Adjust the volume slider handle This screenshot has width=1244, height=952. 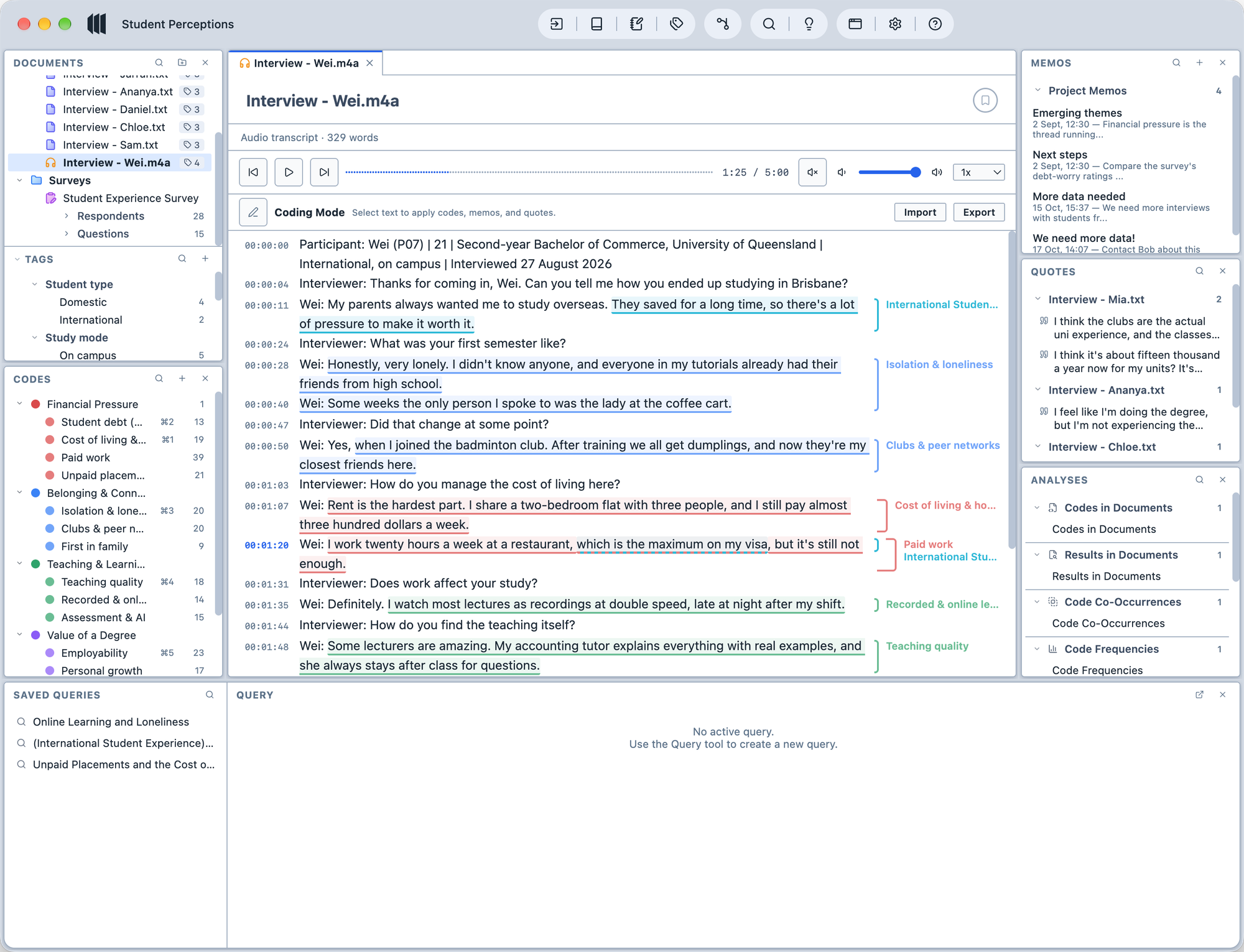tap(915, 172)
